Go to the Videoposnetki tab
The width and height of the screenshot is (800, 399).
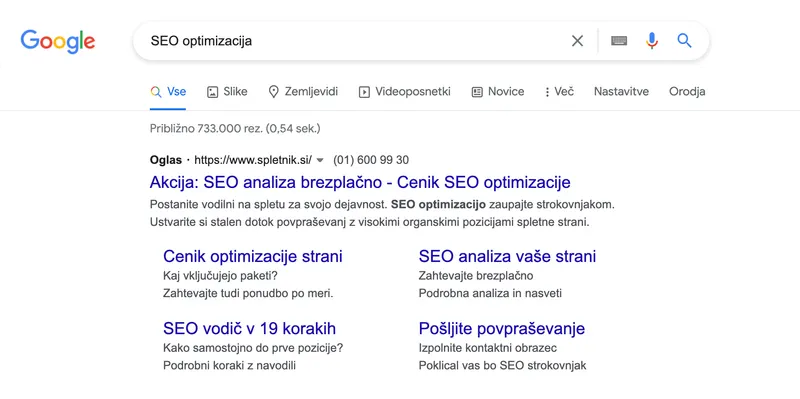(x=405, y=92)
